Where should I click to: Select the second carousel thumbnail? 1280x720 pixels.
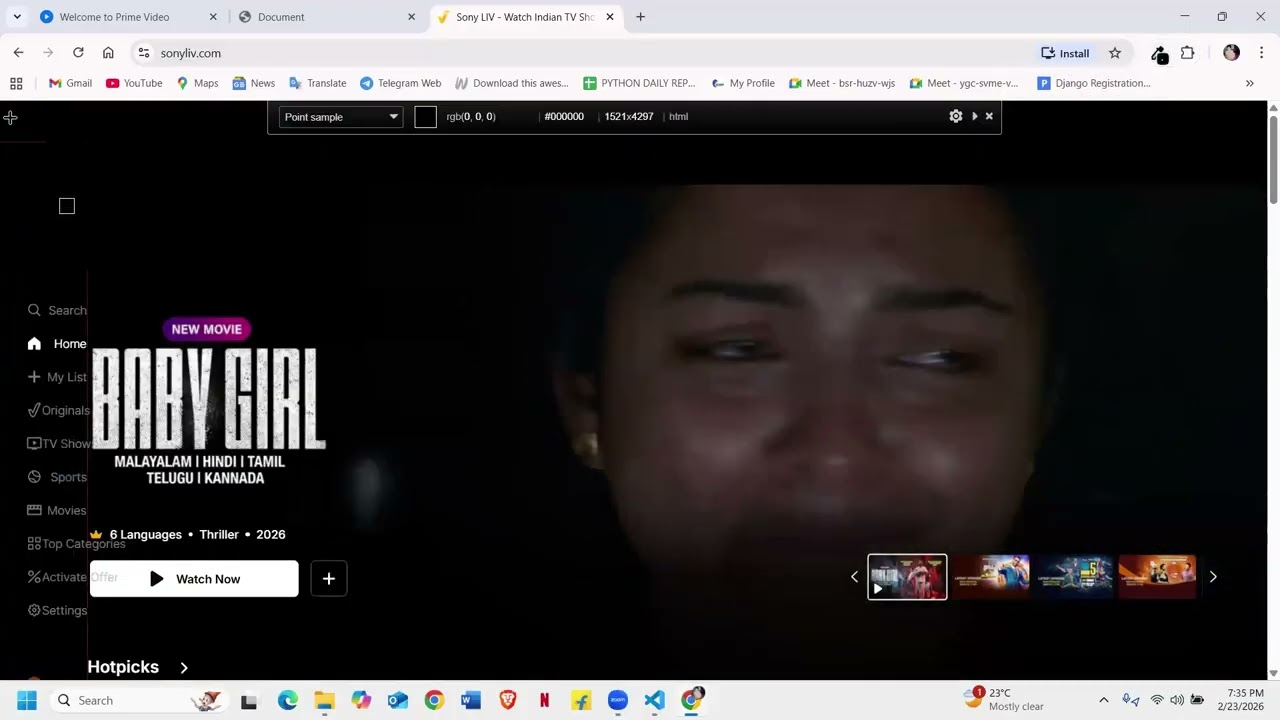tap(990, 577)
